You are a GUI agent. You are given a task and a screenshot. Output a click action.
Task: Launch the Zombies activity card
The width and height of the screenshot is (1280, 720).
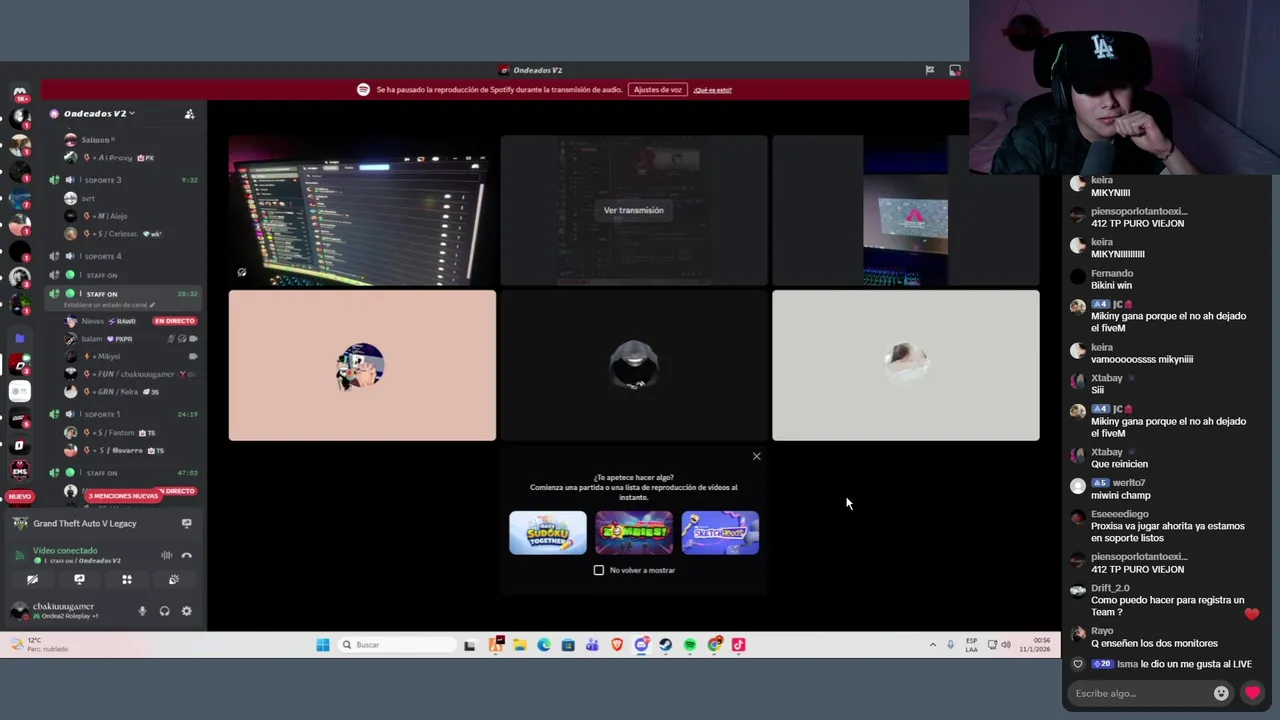pos(634,533)
